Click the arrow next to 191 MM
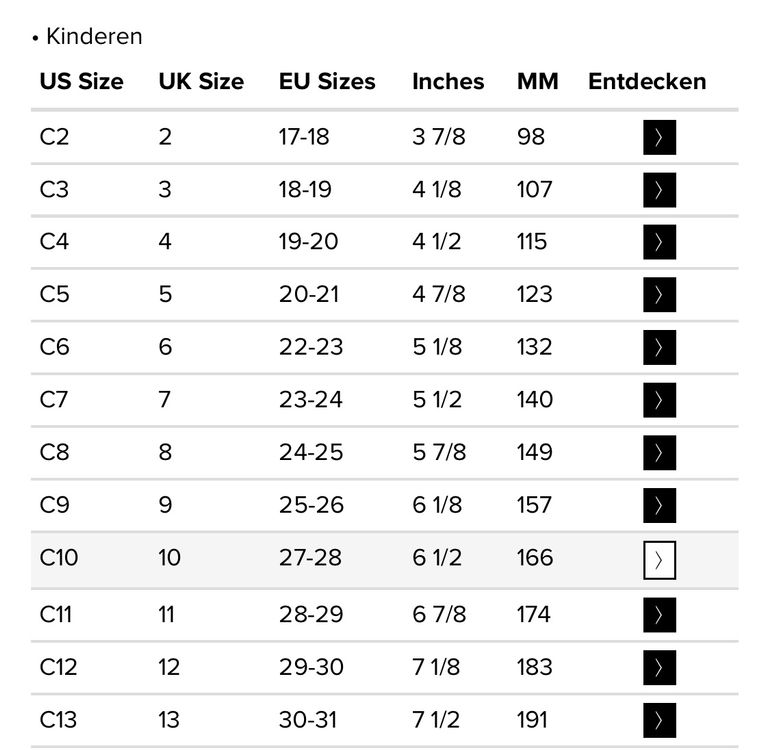This screenshot has height=750, width=770. tap(659, 720)
